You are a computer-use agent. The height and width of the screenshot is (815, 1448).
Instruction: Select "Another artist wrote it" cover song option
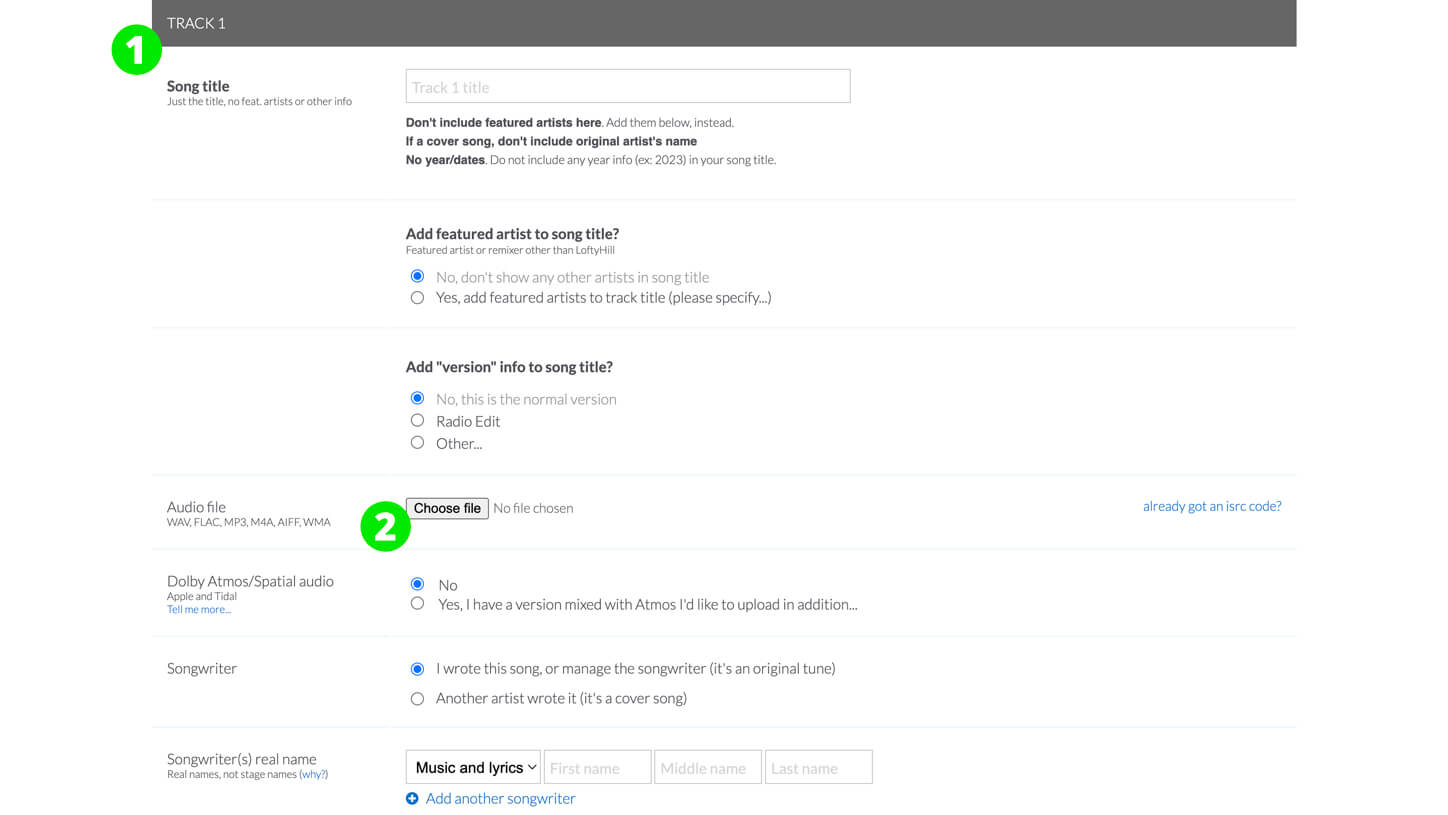point(417,698)
